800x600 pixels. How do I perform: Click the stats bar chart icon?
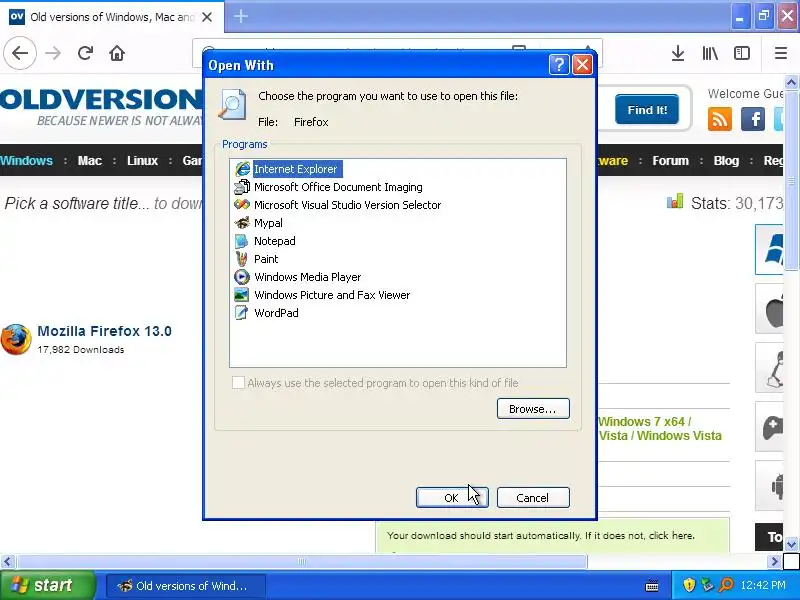(x=674, y=201)
